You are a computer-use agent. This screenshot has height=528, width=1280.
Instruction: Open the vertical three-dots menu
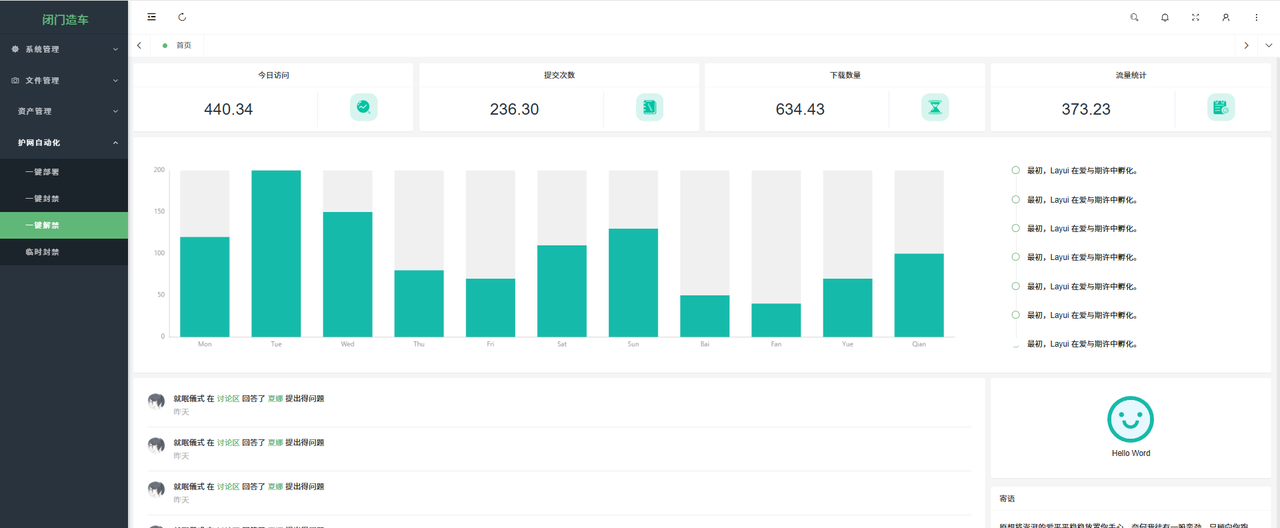[x=1257, y=17]
